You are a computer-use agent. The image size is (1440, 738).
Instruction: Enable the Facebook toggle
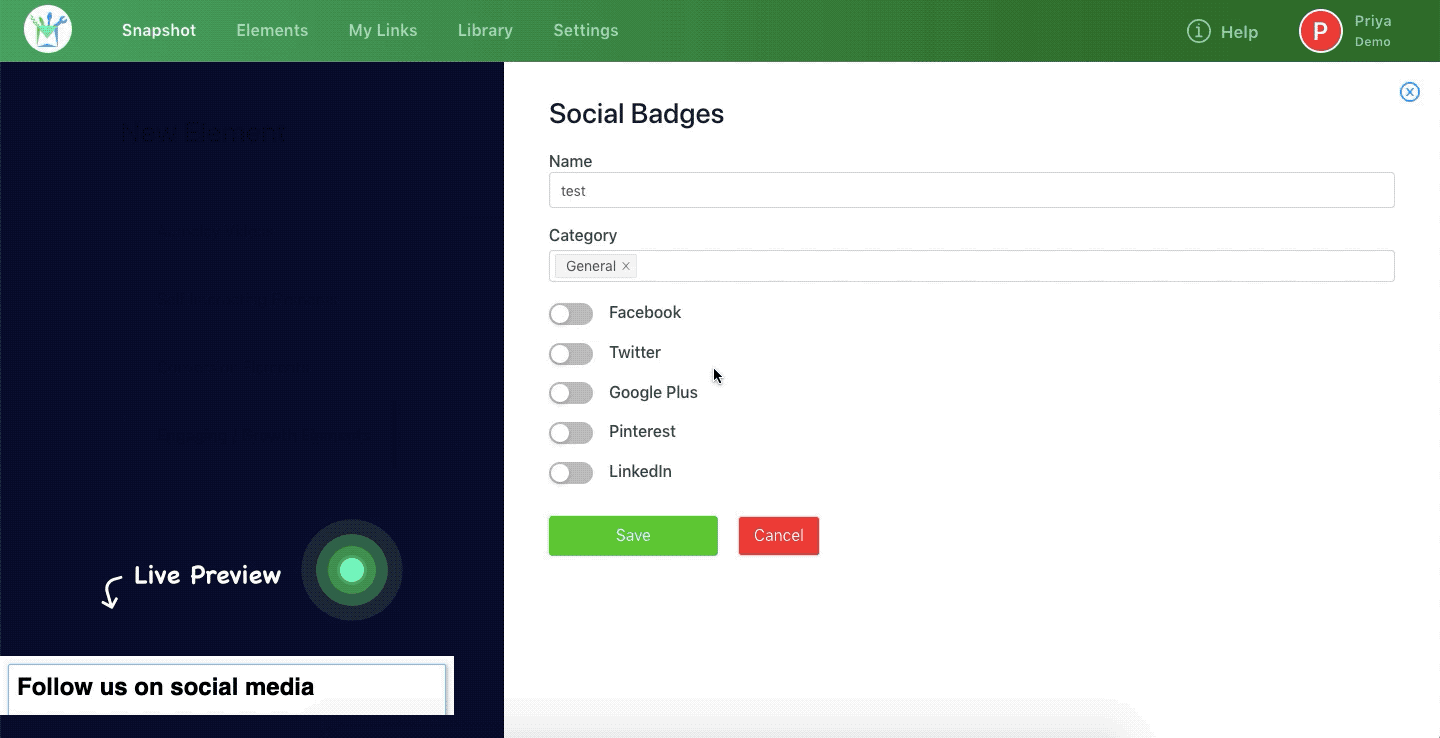(x=571, y=314)
